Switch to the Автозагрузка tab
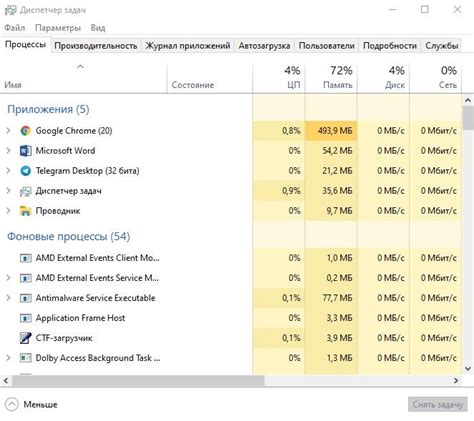474x421 pixels. point(264,46)
